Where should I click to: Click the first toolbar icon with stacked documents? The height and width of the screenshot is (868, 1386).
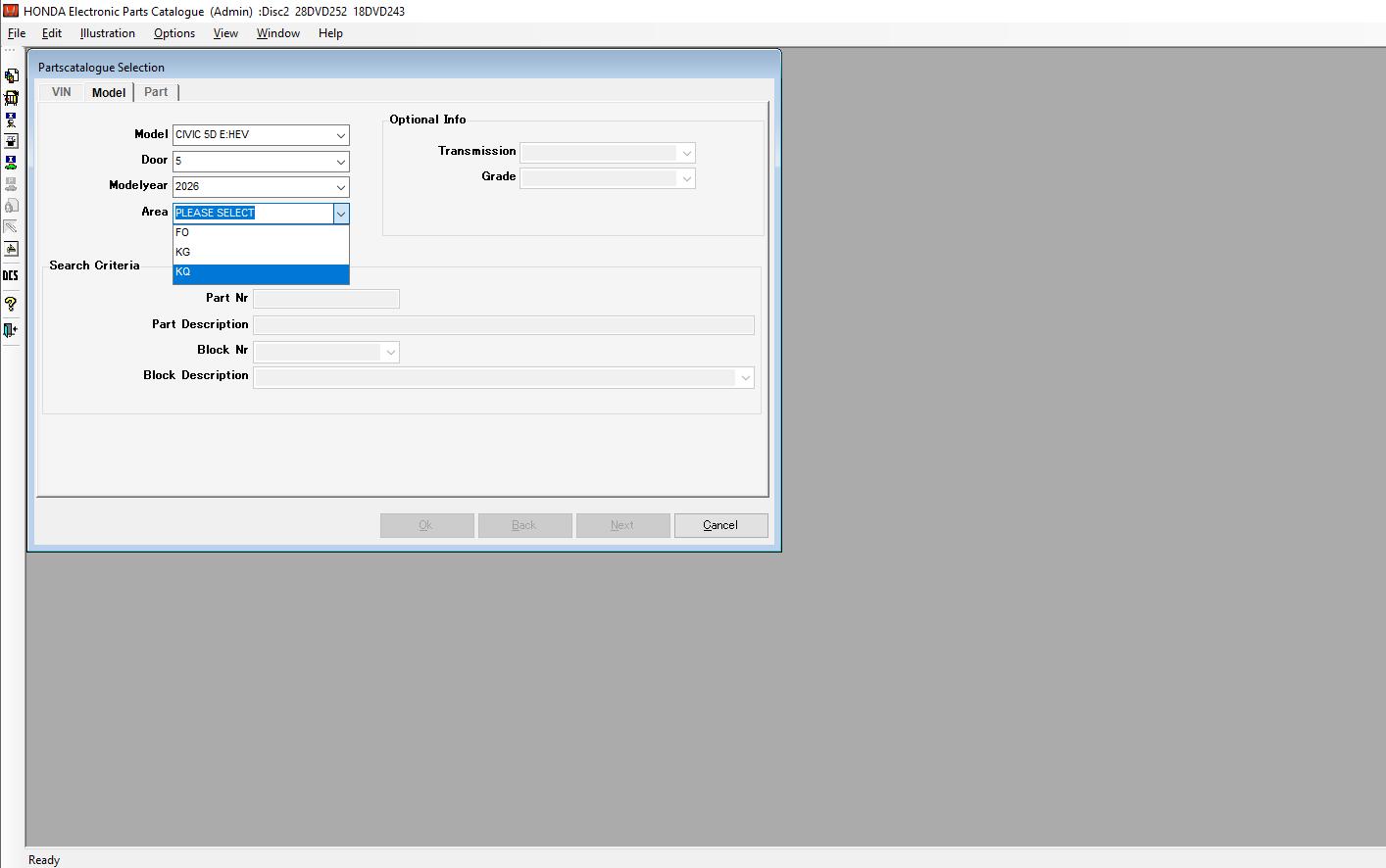(x=11, y=75)
